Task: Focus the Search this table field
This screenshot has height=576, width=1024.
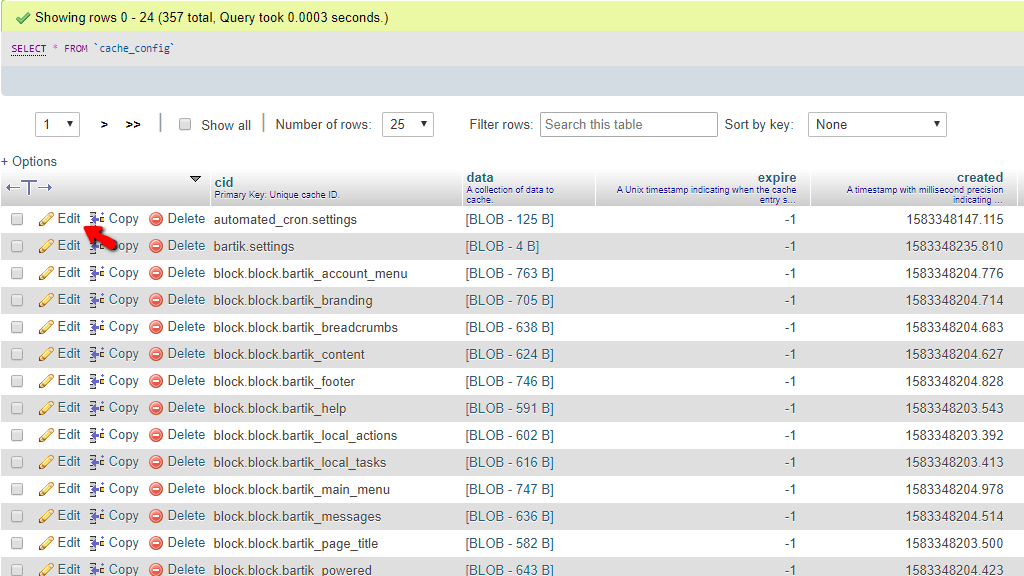Action: point(628,124)
